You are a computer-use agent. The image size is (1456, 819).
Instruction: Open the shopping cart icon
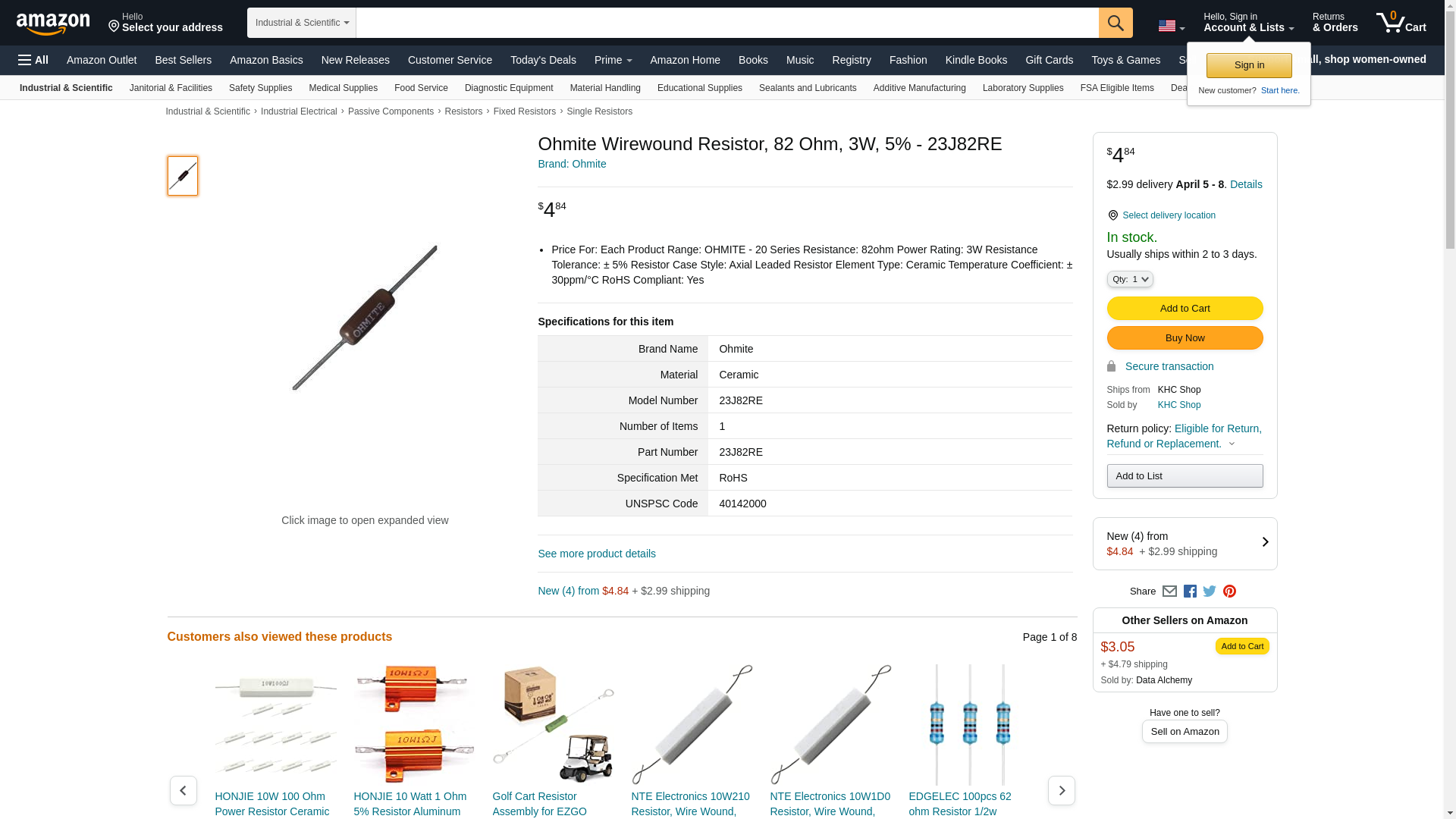click(x=1401, y=23)
